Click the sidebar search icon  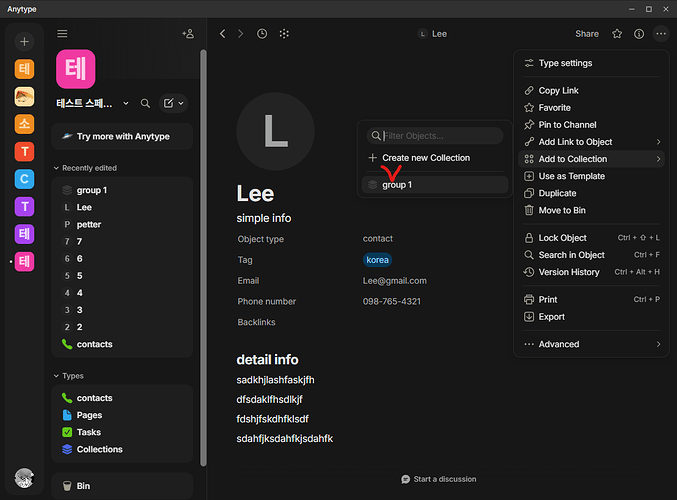click(146, 103)
